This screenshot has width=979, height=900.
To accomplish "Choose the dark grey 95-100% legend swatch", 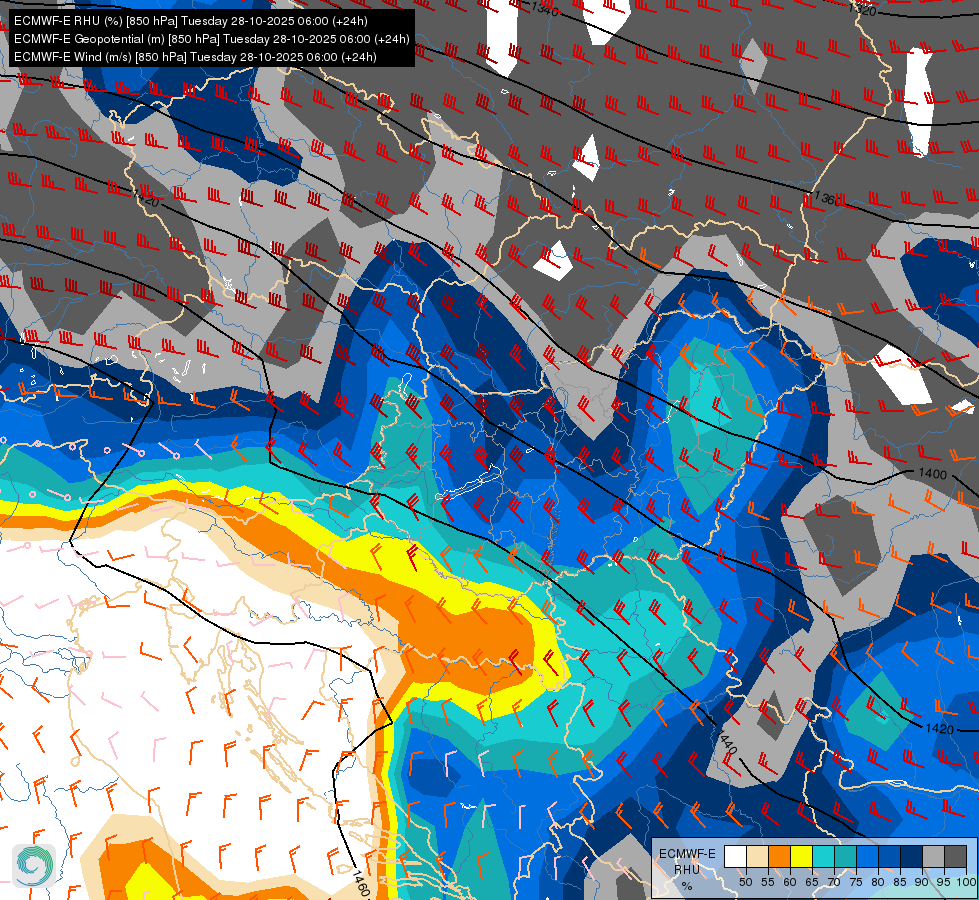I will pyautogui.click(x=955, y=856).
